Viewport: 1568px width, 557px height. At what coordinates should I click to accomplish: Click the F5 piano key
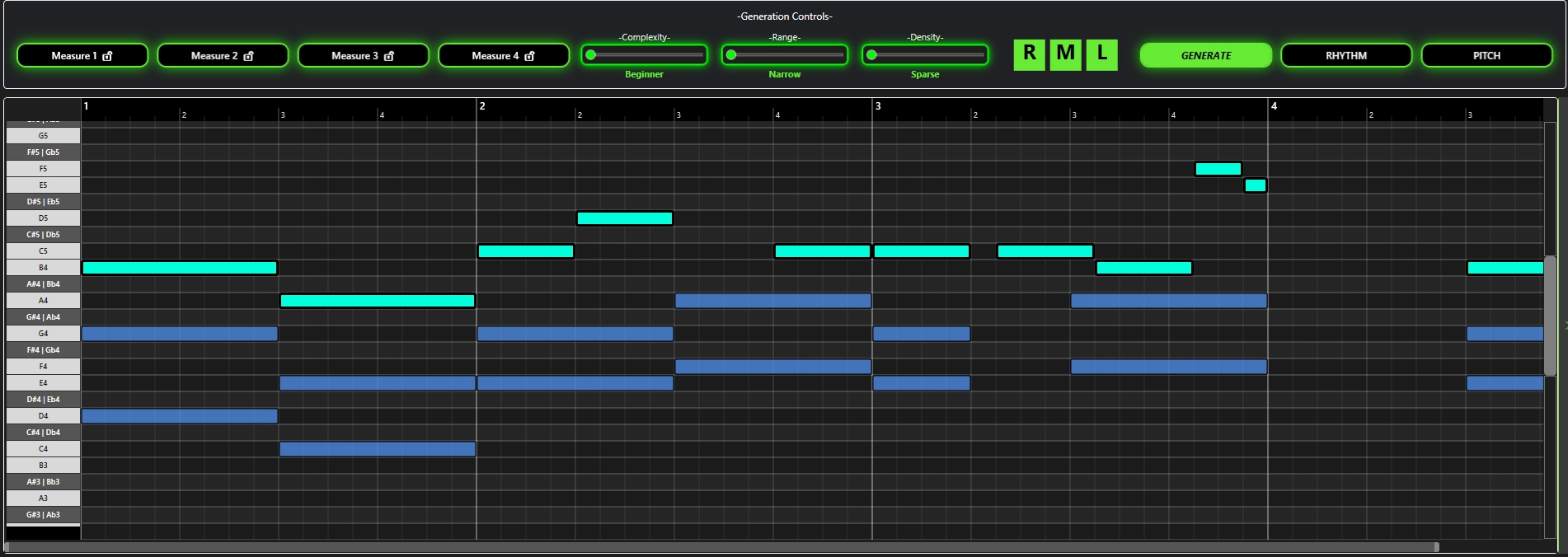click(x=43, y=168)
